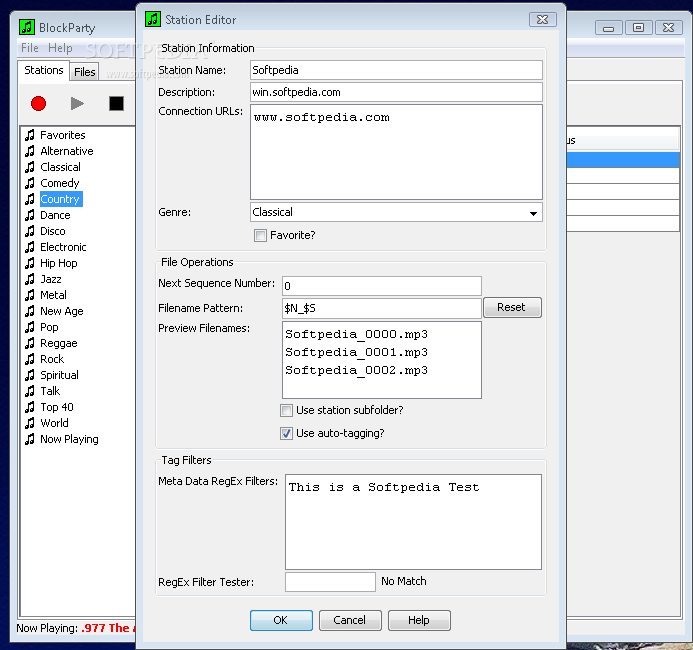This screenshot has width=693, height=650.
Task: Select the Top 40 genre note icon
Action: [x=30, y=407]
